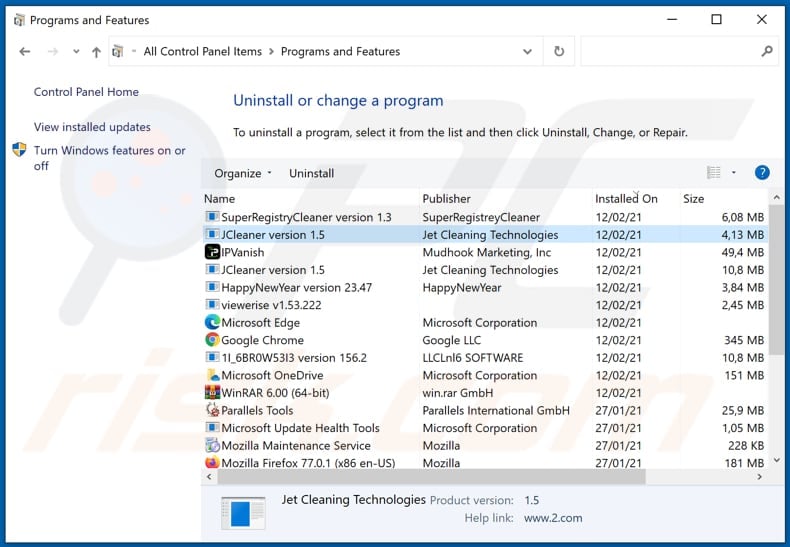The image size is (790, 547).
Task: Click the 228 KB size cell
Action: pos(746,445)
